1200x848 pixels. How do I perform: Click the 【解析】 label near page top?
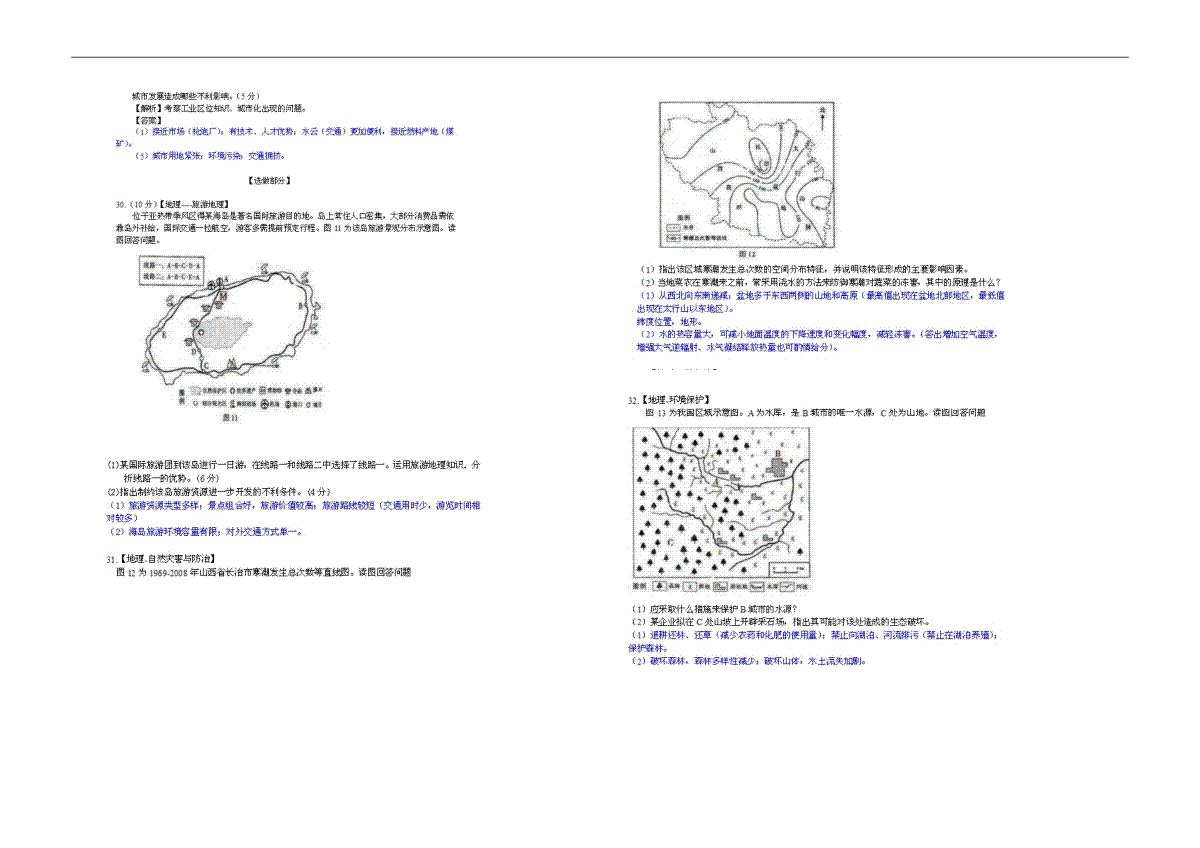point(148,107)
